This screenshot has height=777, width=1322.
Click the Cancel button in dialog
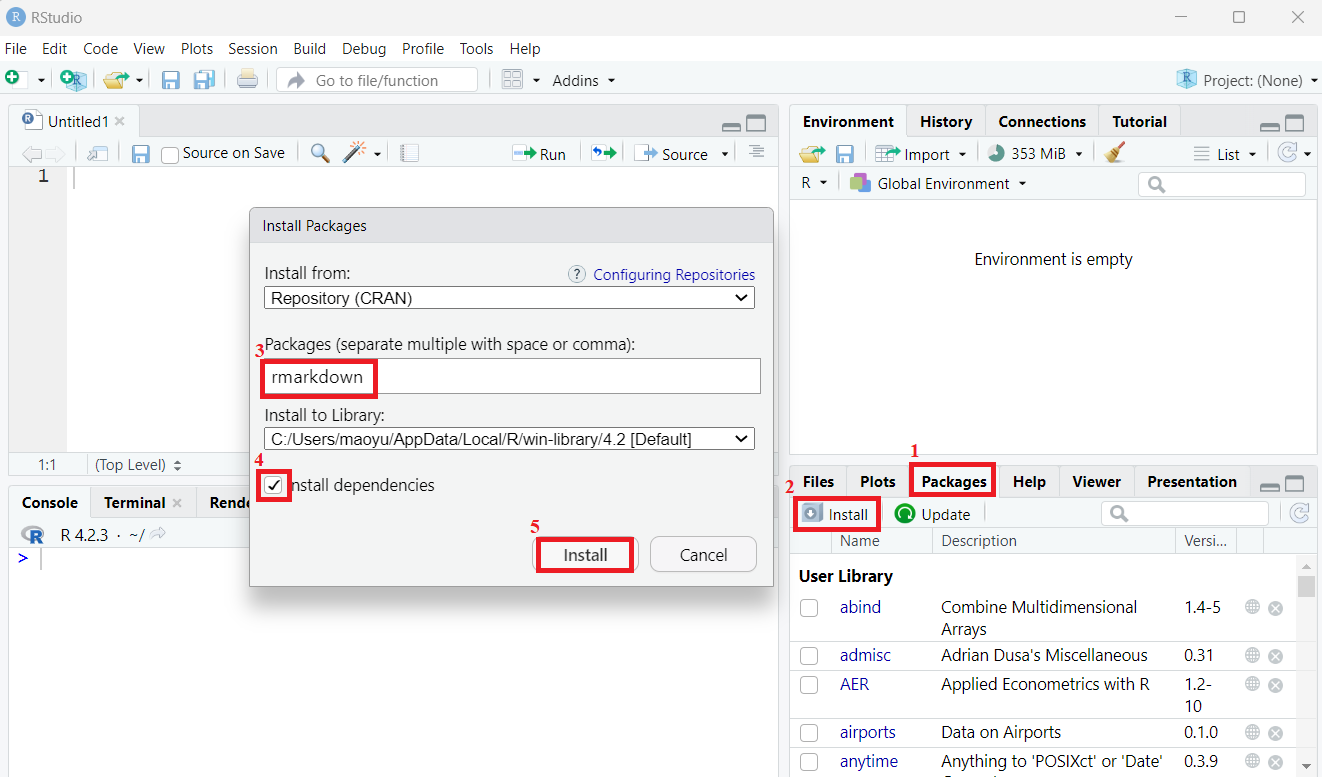point(703,555)
